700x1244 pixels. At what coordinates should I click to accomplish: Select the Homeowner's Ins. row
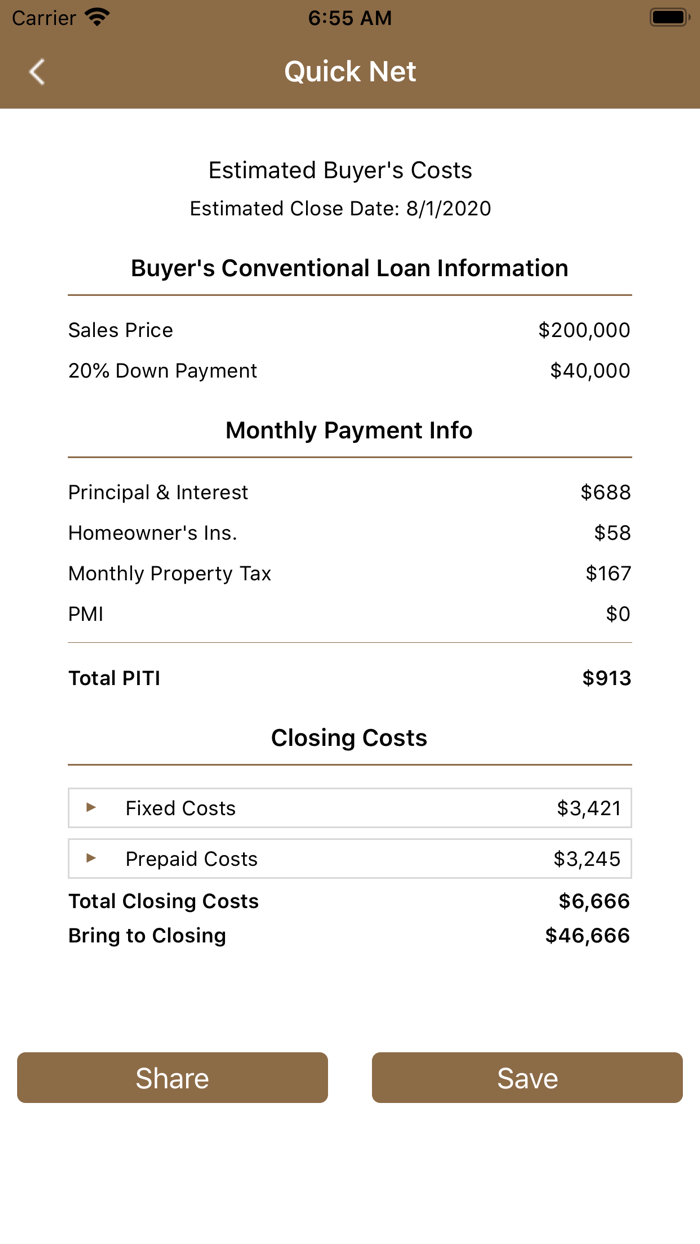(350, 533)
